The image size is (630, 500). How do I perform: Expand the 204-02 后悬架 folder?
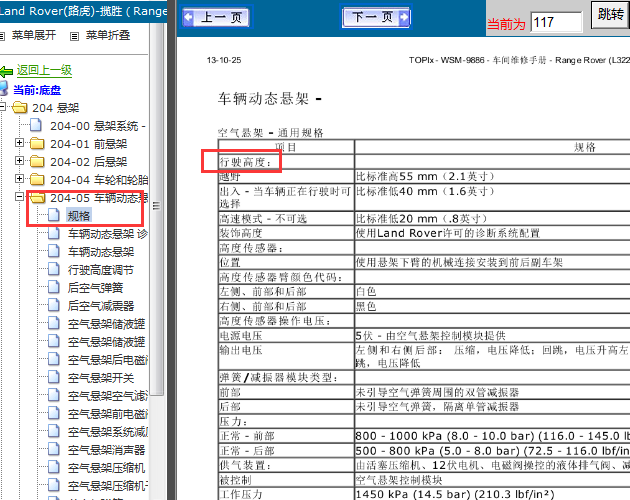pyautogui.click(x=19, y=161)
